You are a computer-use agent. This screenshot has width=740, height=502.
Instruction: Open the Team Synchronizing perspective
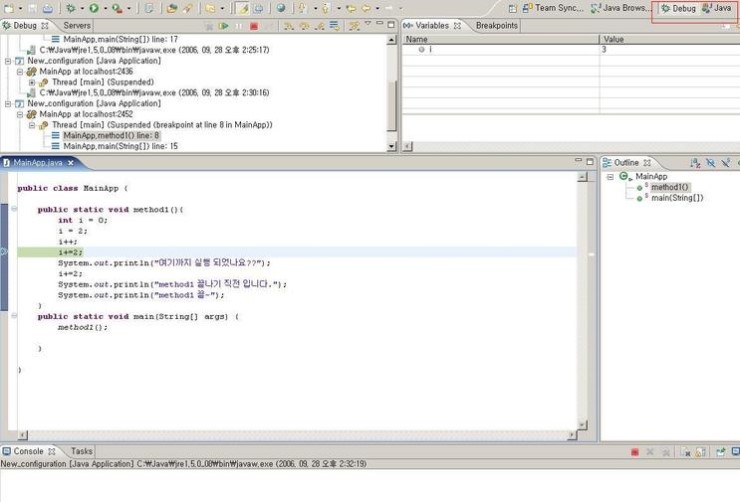tap(553, 8)
